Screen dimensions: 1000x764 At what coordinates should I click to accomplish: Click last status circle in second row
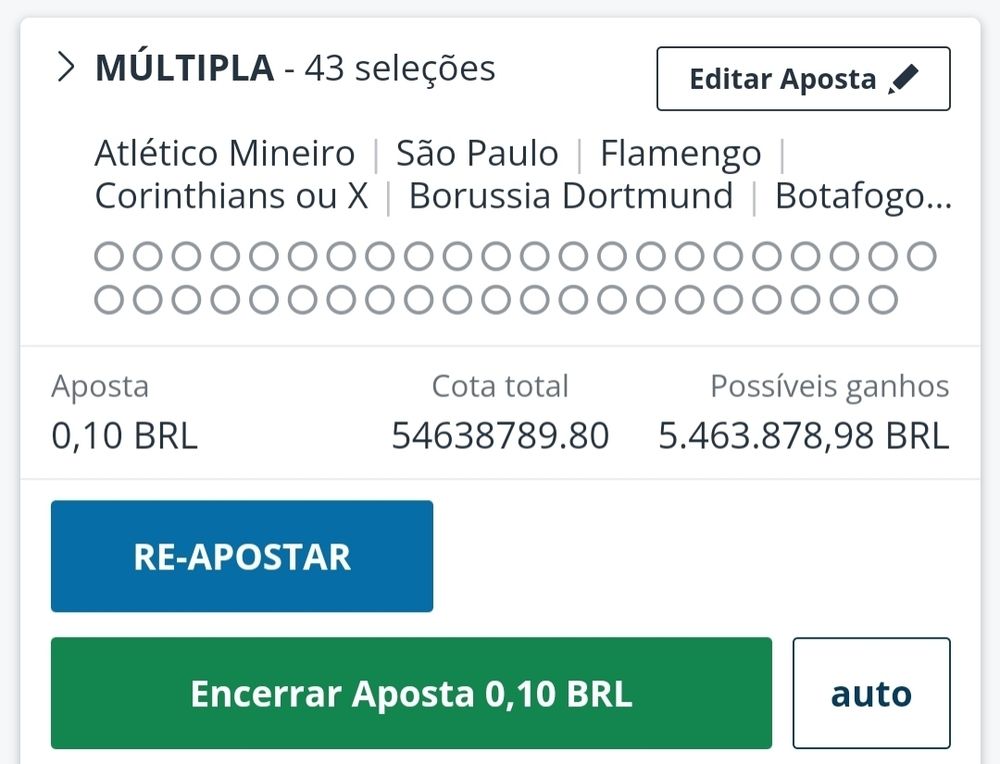click(883, 300)
